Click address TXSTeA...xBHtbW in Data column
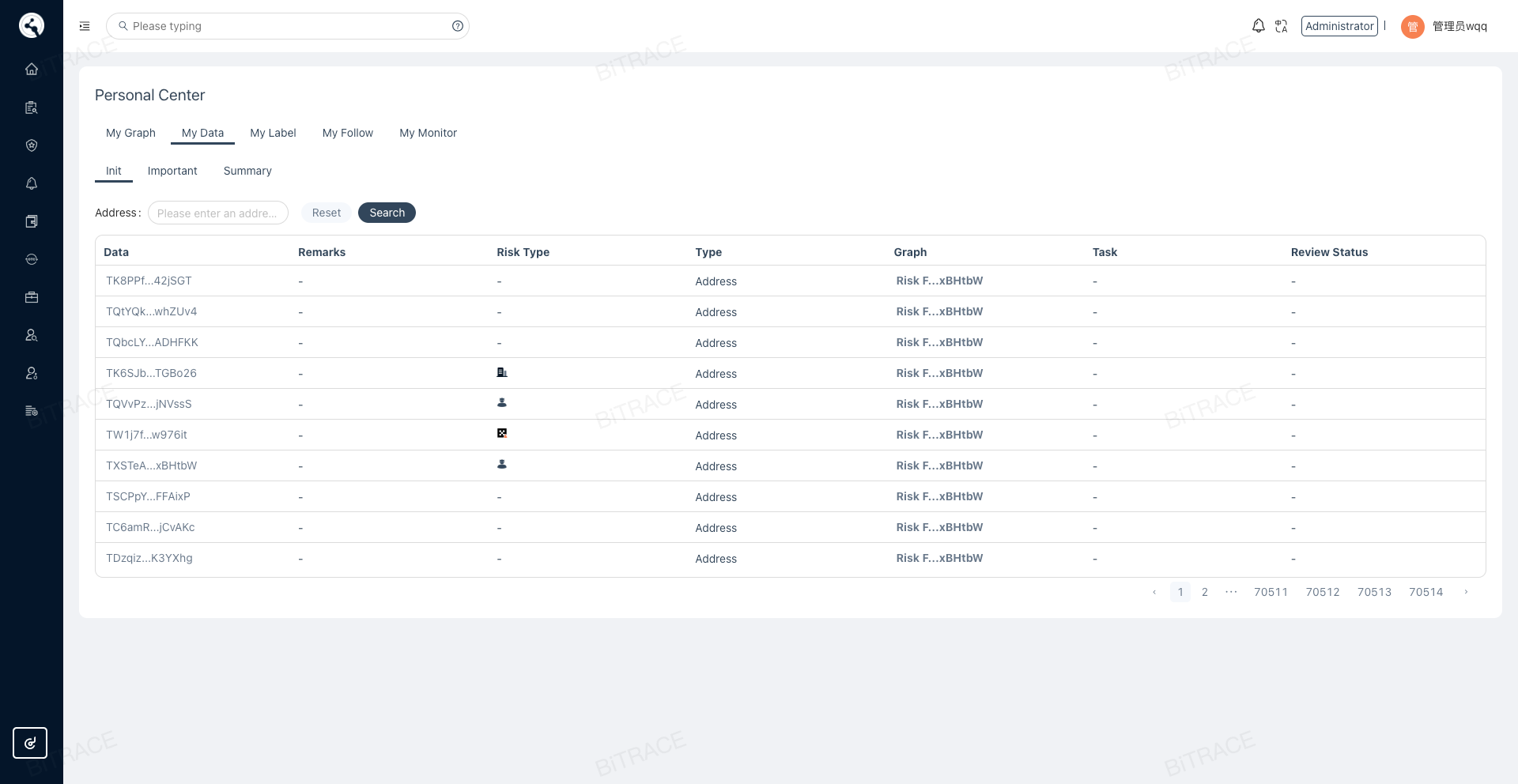1518x784 pixels. (x=151, y=465)
